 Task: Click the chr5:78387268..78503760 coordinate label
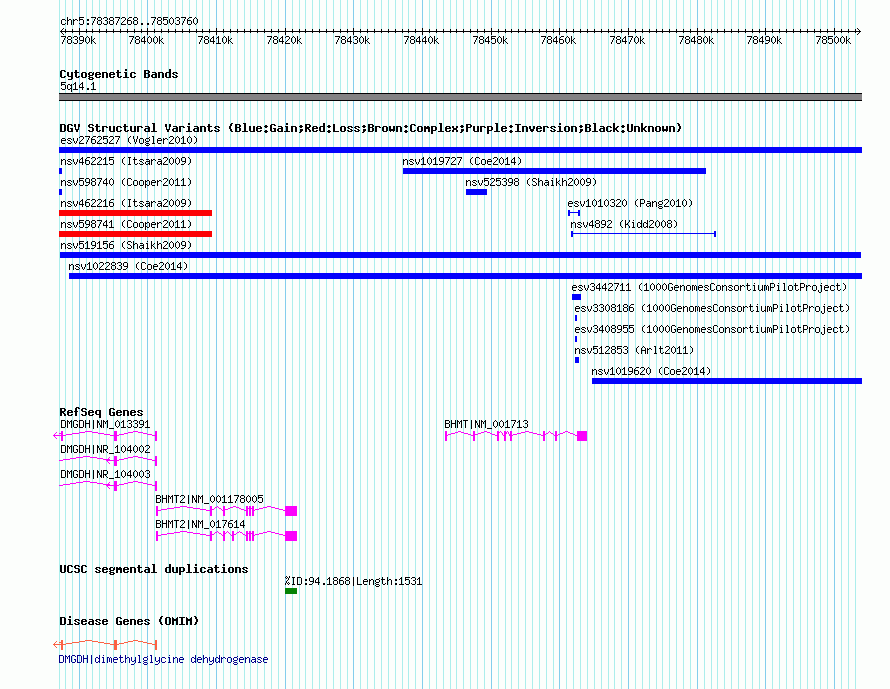(129, 22)
